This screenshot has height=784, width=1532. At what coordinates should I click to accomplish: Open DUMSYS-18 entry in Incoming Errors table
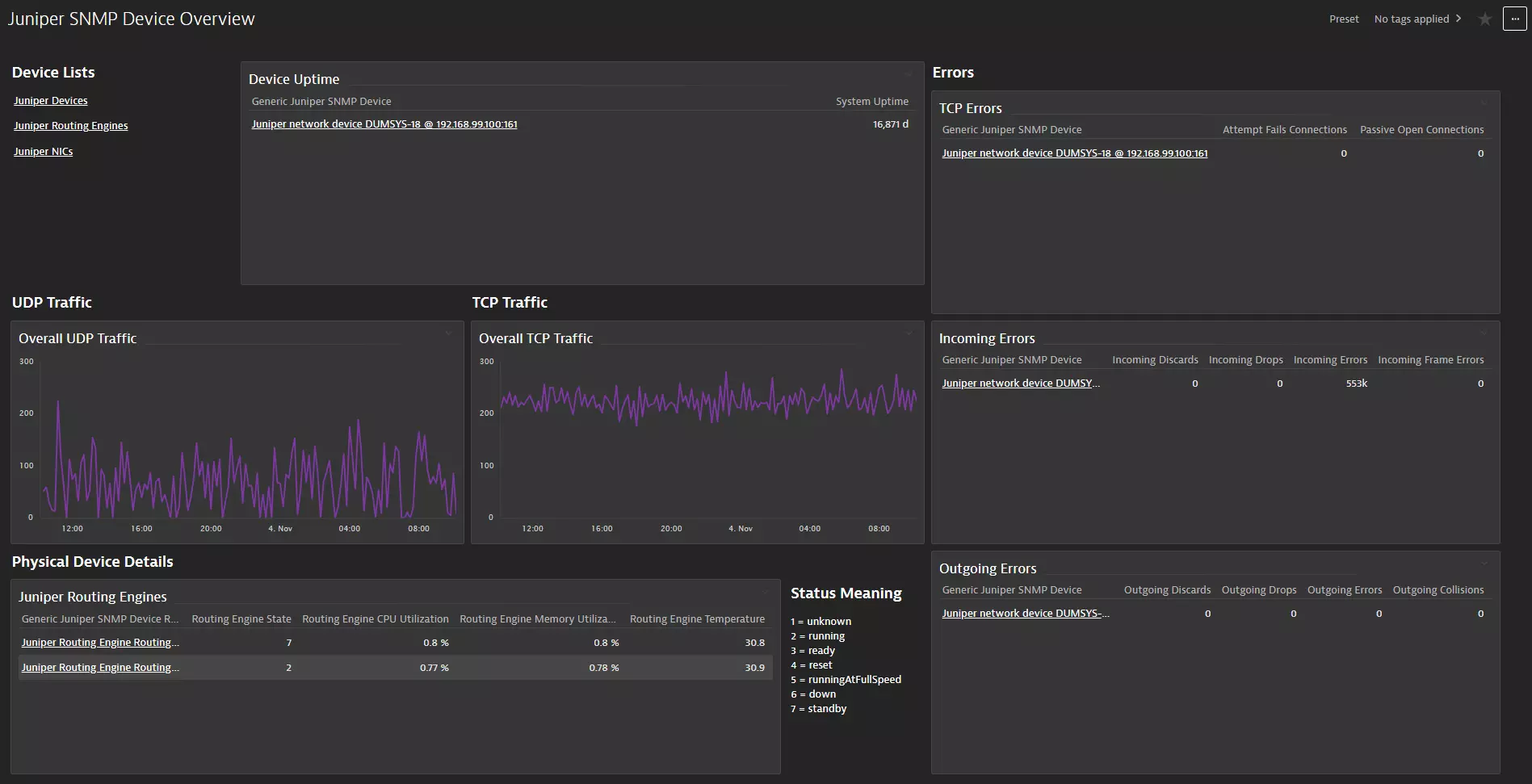[x=1020, y=383]
